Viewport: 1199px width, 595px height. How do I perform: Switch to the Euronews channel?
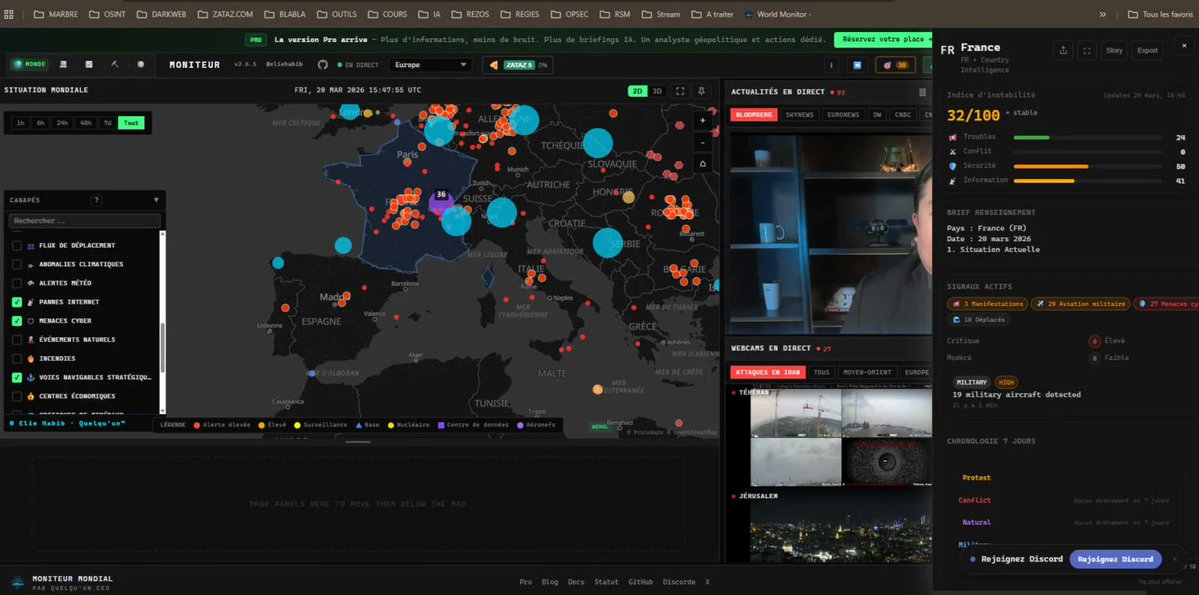click(843, 115)
